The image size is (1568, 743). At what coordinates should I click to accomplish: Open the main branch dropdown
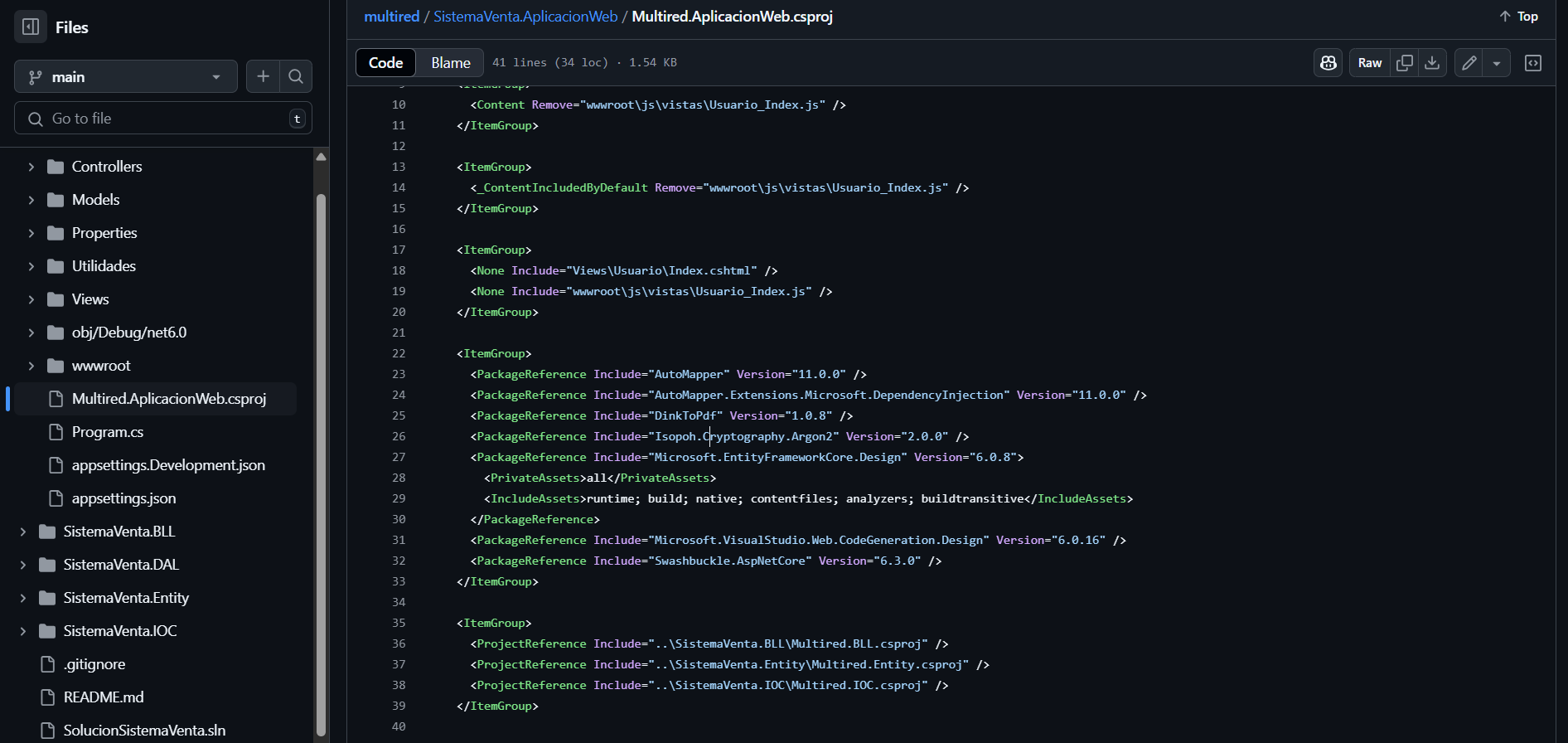click(126, 76)
